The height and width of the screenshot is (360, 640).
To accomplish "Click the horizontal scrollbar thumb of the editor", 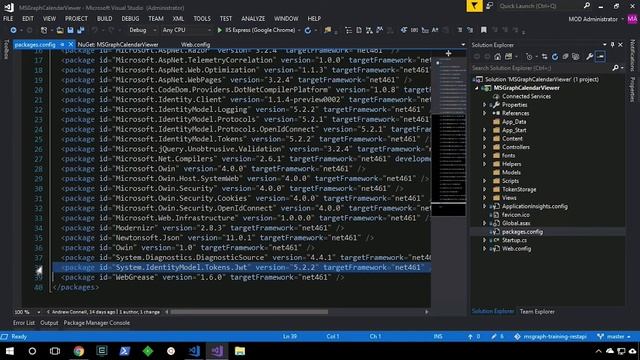I will [249, 312].
